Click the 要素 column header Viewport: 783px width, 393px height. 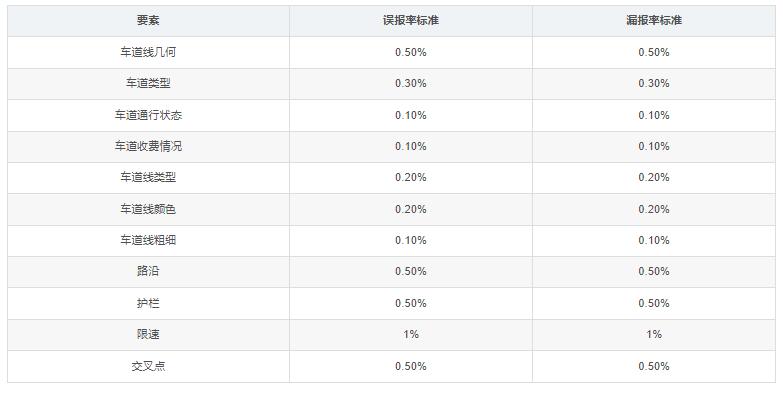click(148, 20)
